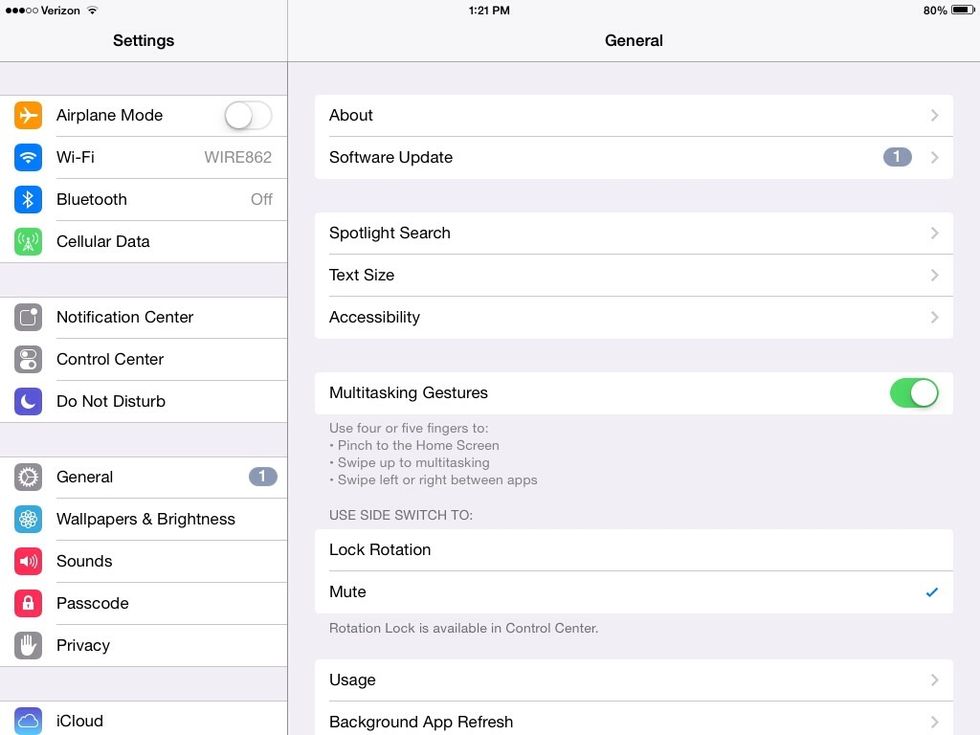980x735 pixels.
Task: Tap the Verizon carrier label
Action: tap(61, 11)
